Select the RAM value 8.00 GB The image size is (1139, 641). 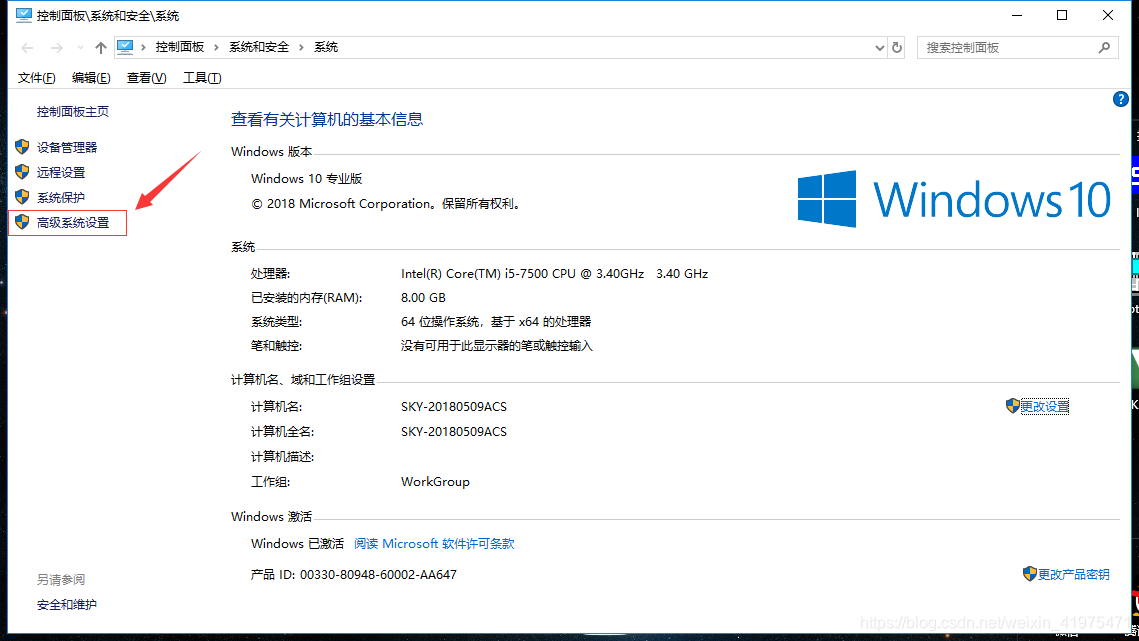(x=423, y=298)
